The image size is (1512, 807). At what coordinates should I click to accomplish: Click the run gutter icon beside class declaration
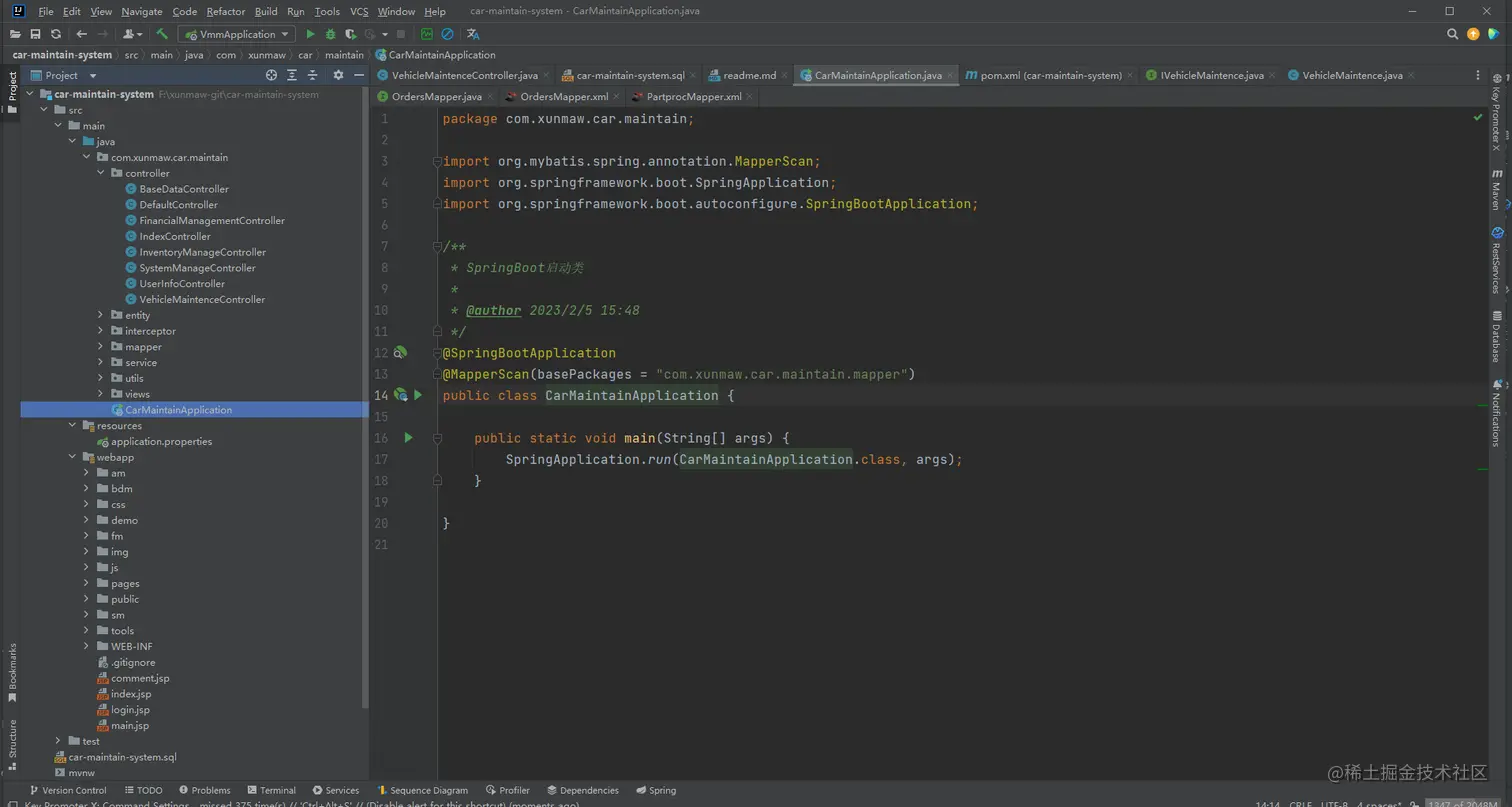418,395
